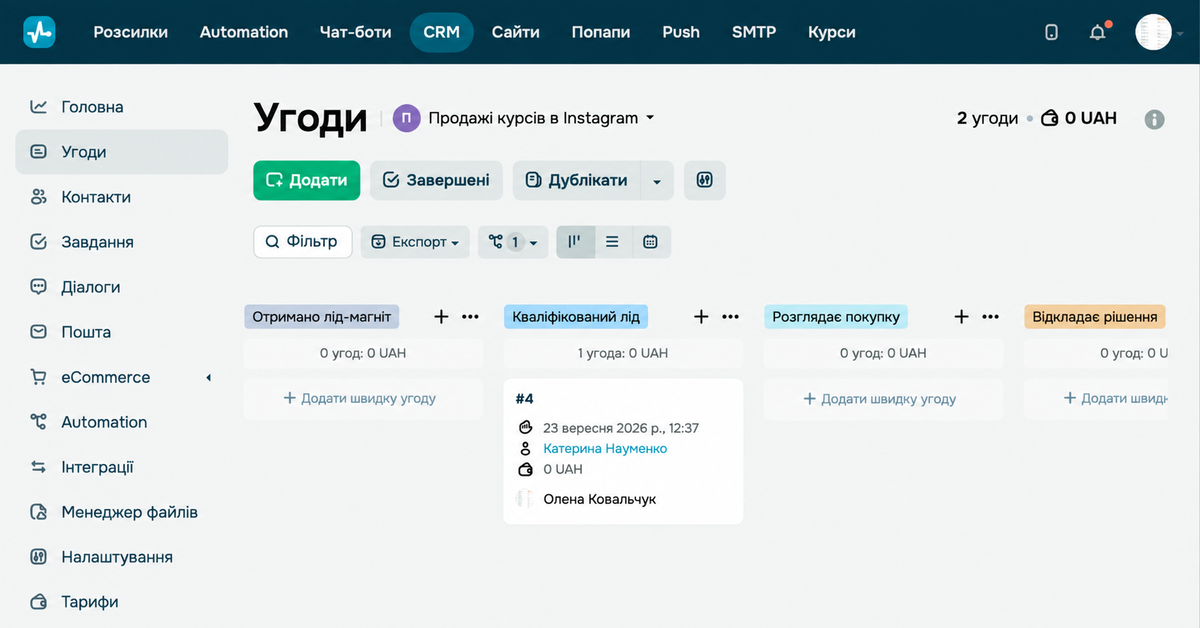The width and height of the screenshot is (1200, 628).
Task: Open the mobile device icon in header
Action: (x=1051, y=32)
